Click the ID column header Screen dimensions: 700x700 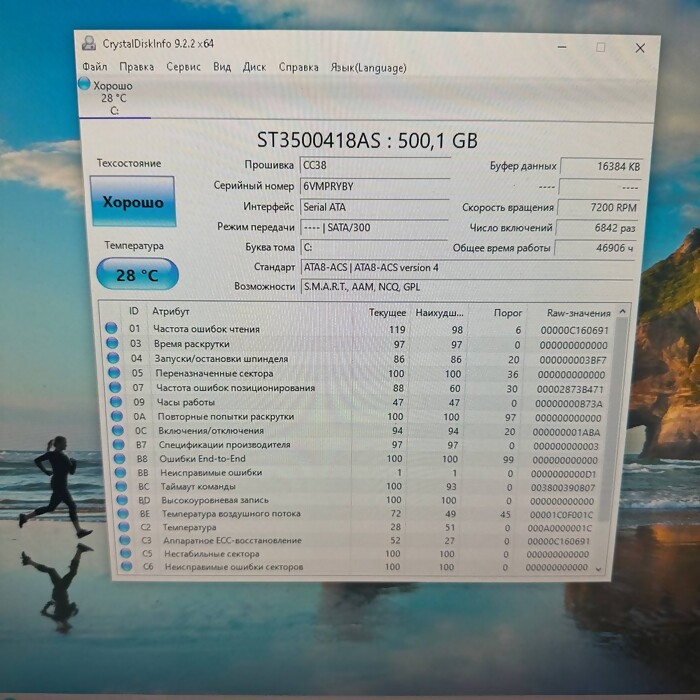pos(133,311)
